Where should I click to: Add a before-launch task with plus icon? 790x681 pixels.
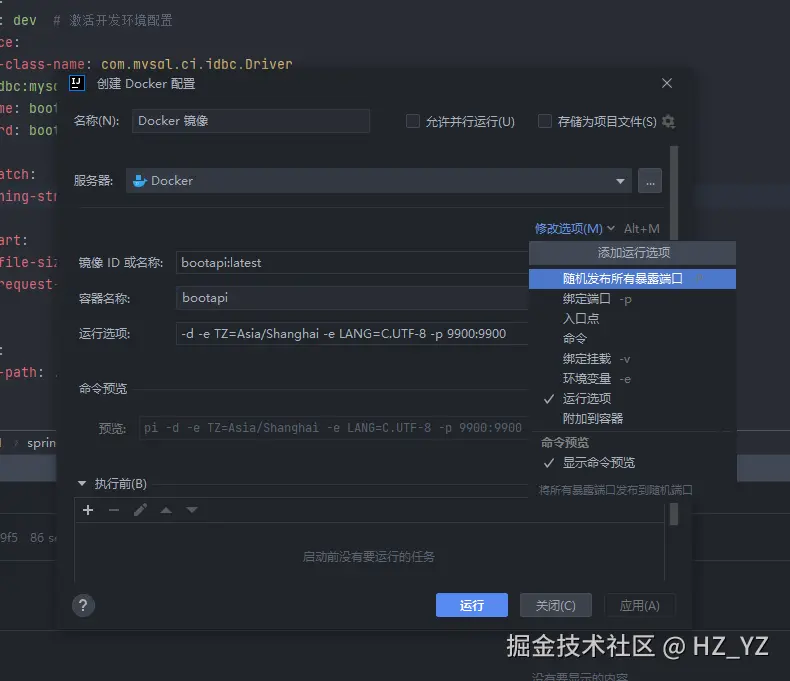coord(88,510)
